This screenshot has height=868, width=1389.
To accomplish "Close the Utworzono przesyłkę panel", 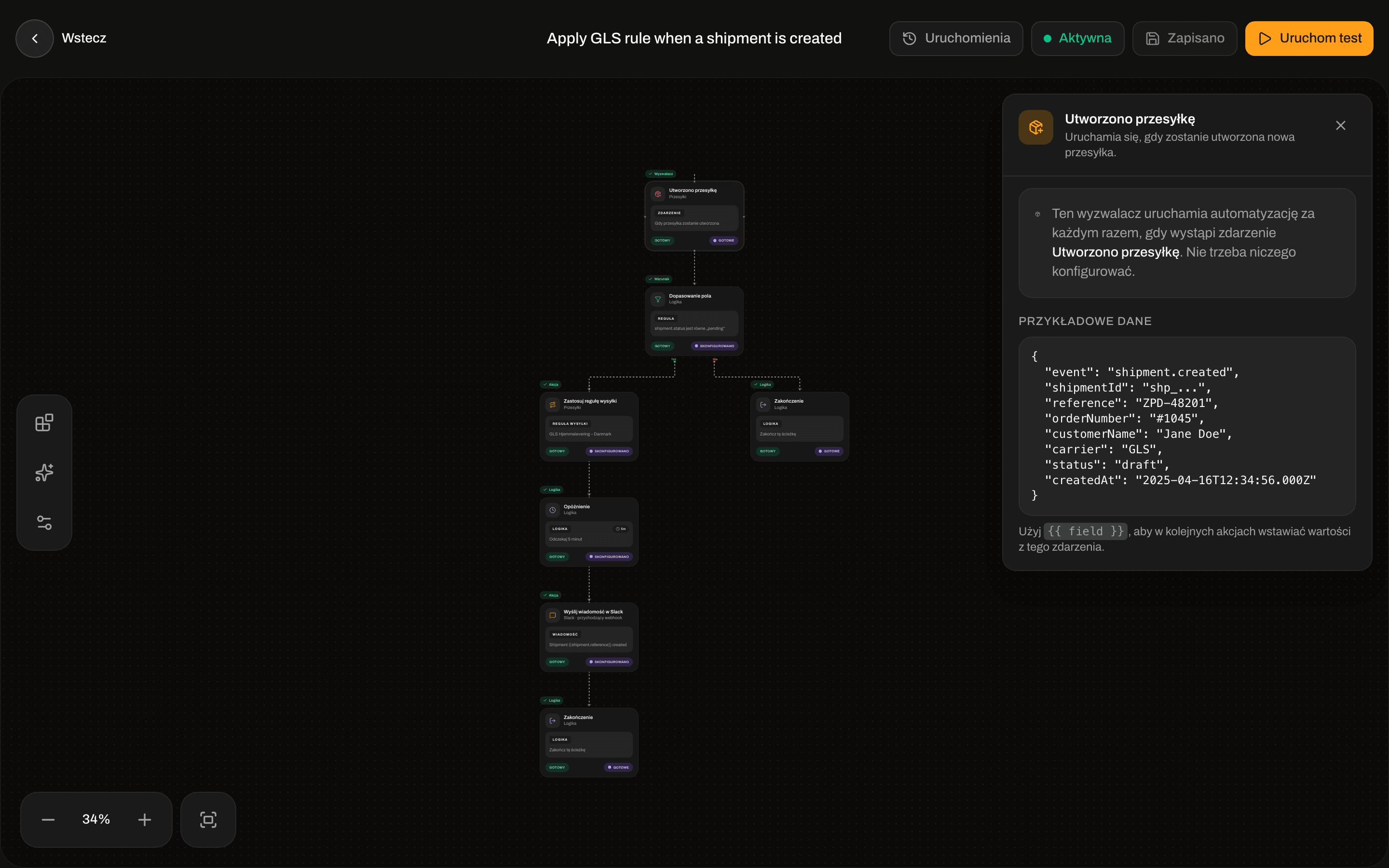I will (1340, 126).
